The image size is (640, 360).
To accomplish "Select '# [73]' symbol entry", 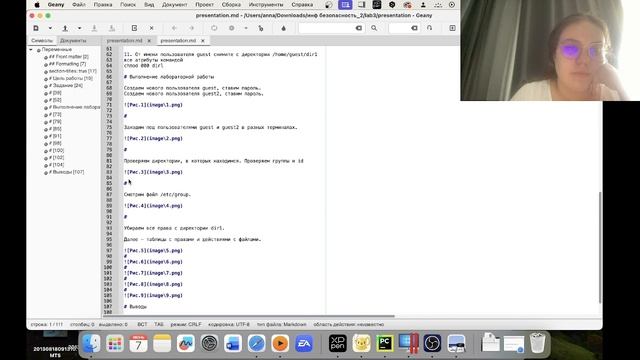I will (55, 115).
